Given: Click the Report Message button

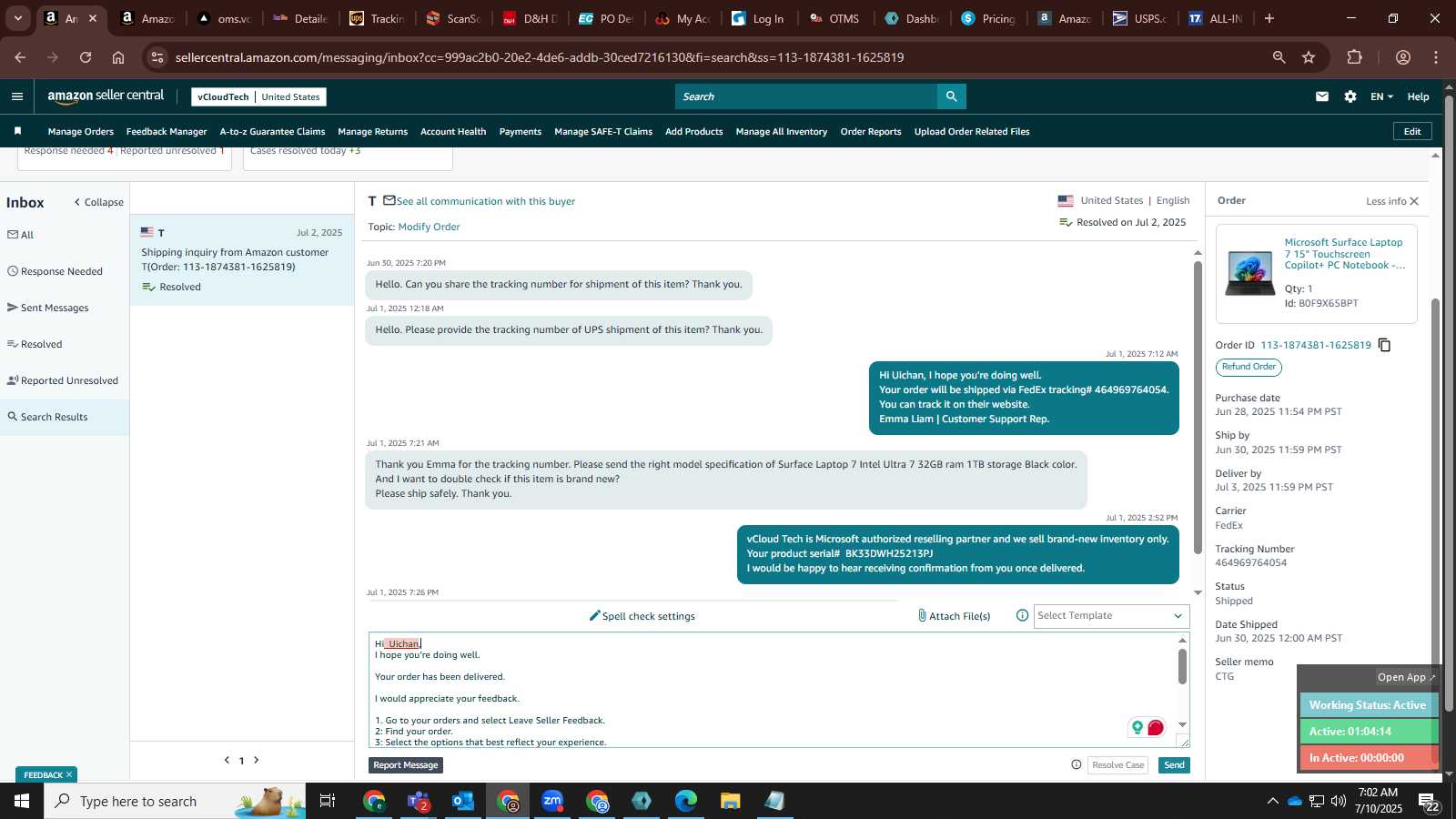Looking at the screenshot, I should pyautogui.click(x=406, y=765).
